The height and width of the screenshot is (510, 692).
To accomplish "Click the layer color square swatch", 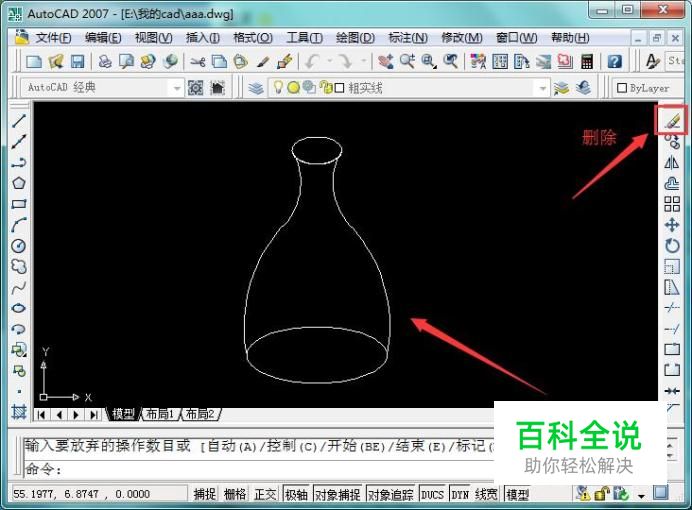I will pos(339,88).
